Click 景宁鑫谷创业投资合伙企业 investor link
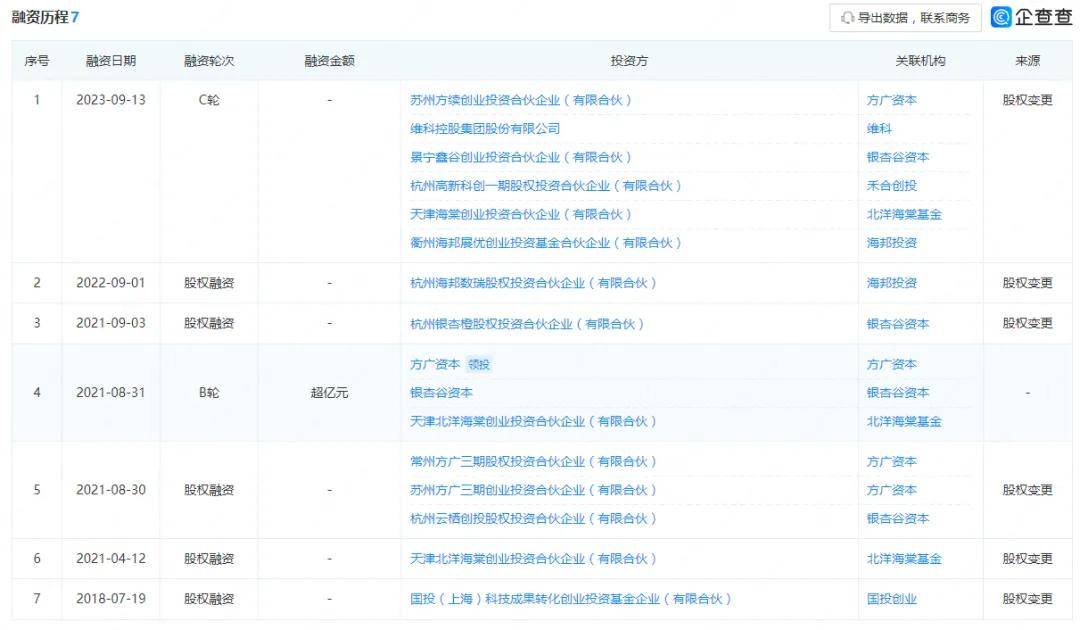The image size is (1080, 630). coord(521,157)
